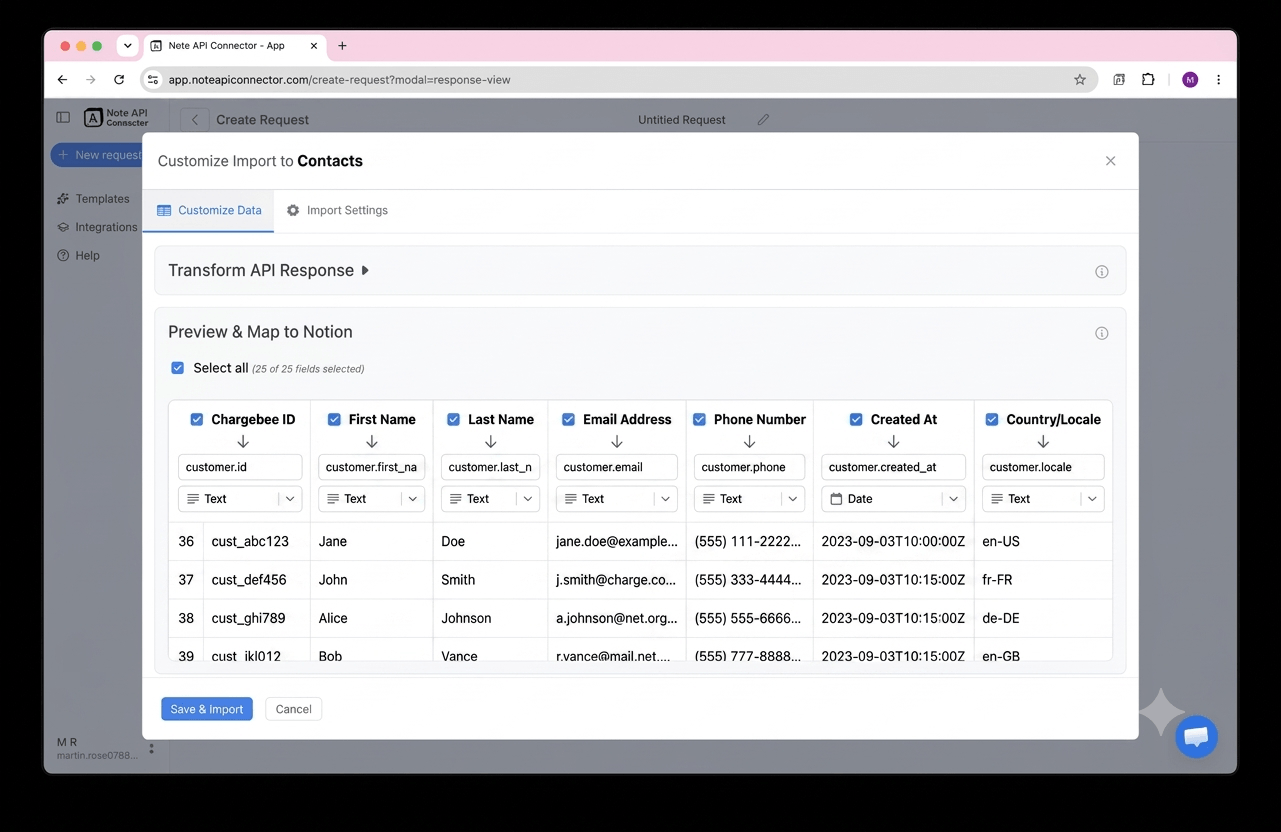Screen dimensions: 1281x832
Task: Click the Cancel button
Action: click(x=293, y=709)
